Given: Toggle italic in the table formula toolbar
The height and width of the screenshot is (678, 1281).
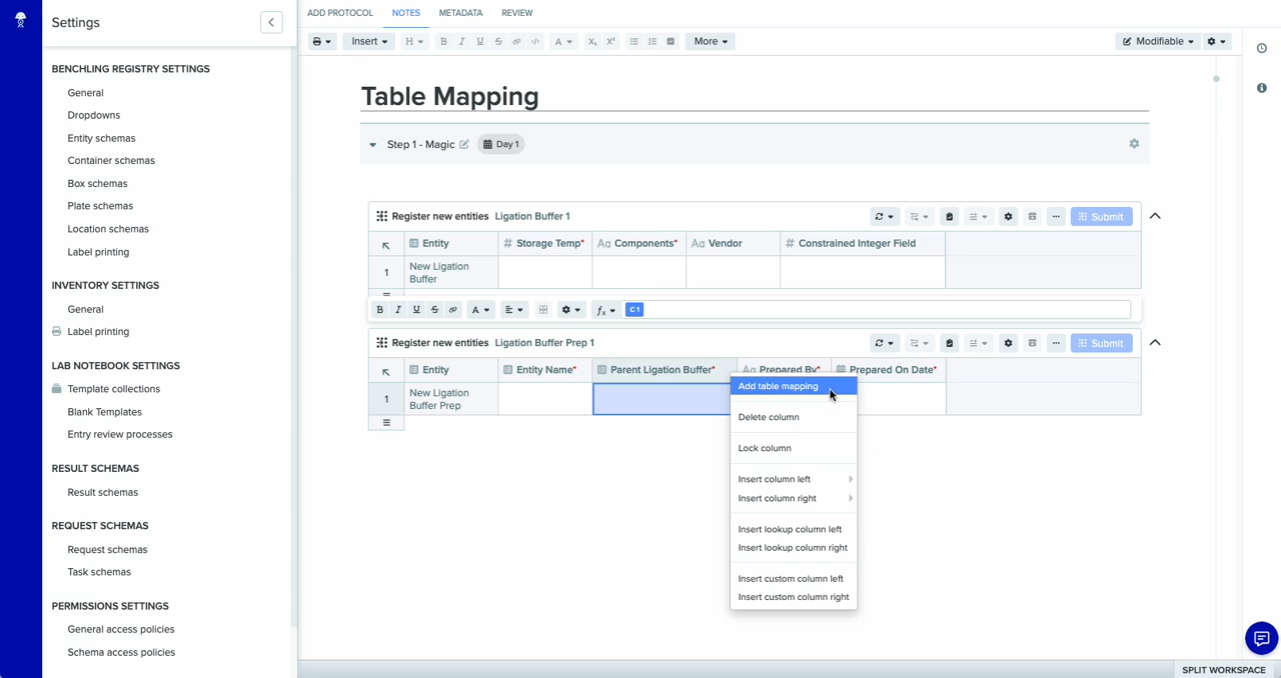Looking at the screenshot, I should coord(398,310).
